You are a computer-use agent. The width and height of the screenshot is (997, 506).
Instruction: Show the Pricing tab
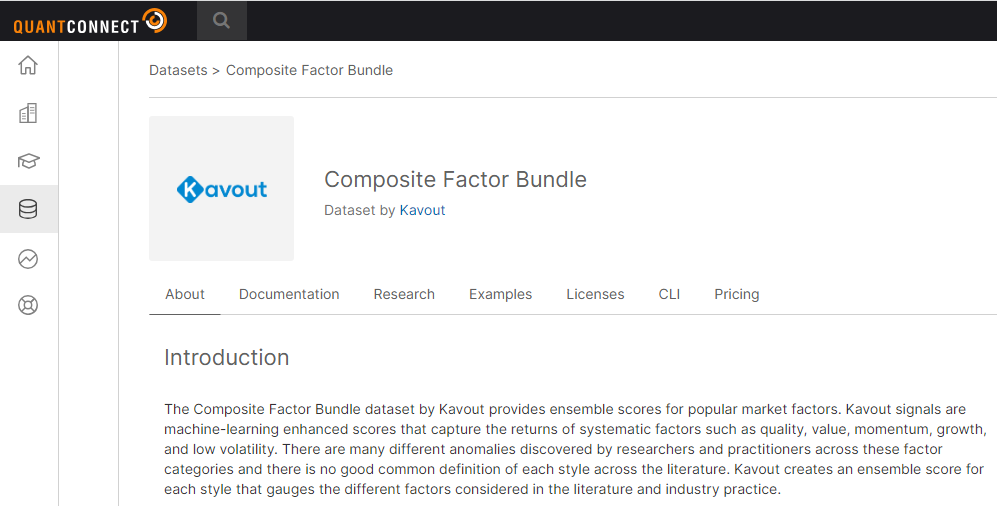(736, 295)
